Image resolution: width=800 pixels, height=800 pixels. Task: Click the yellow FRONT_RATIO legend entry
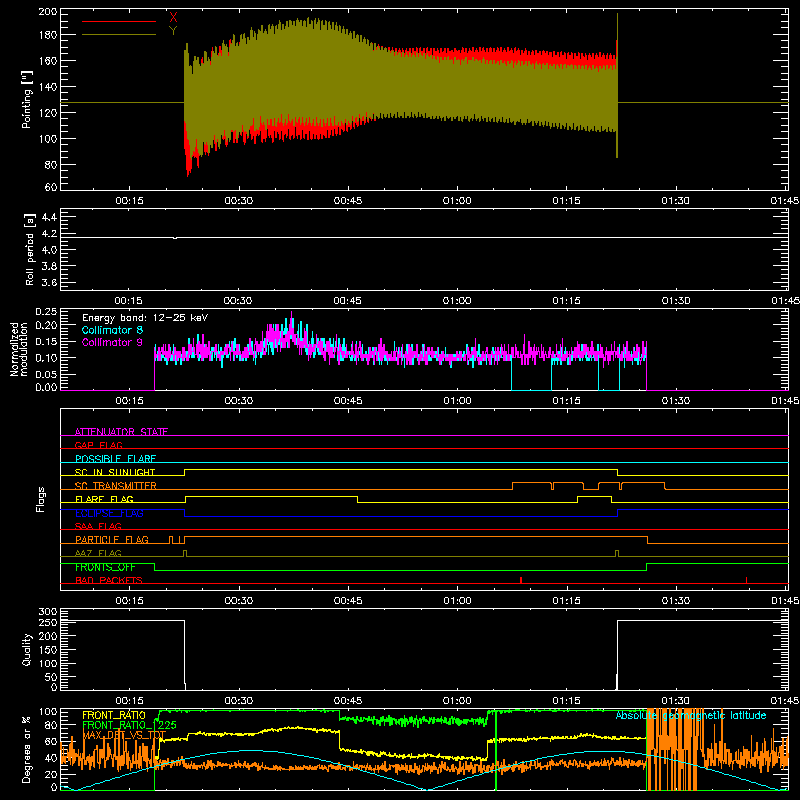114,715
